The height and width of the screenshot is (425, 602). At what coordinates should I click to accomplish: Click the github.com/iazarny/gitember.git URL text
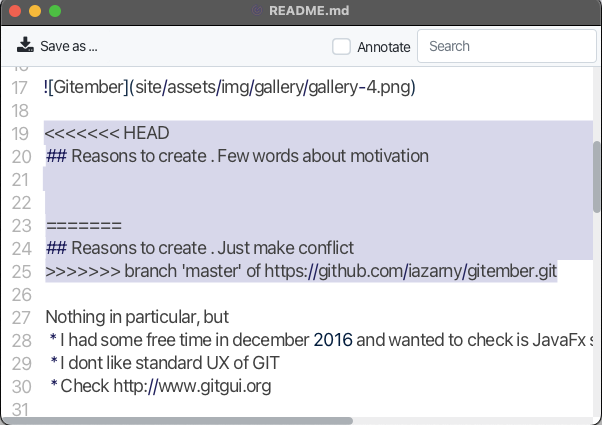coord(410,271)
